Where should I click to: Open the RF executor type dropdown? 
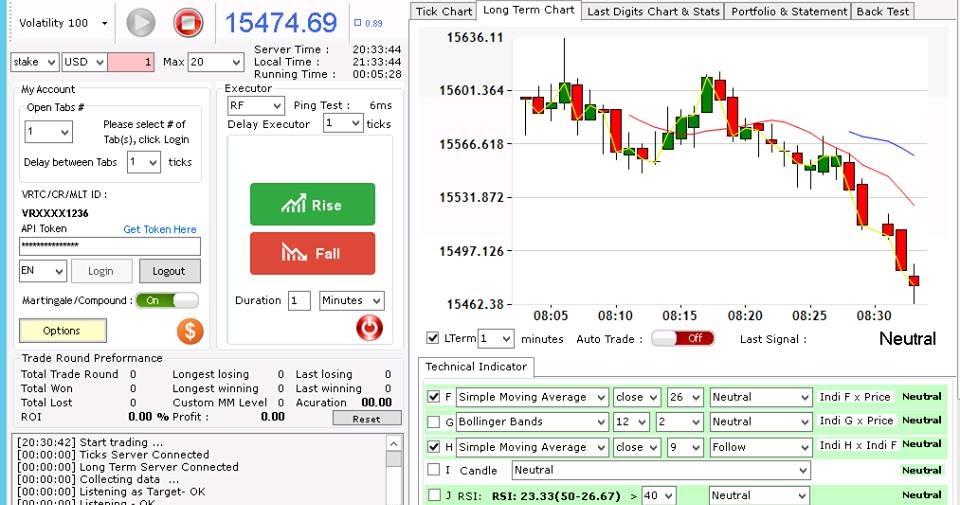coord(255,106)
